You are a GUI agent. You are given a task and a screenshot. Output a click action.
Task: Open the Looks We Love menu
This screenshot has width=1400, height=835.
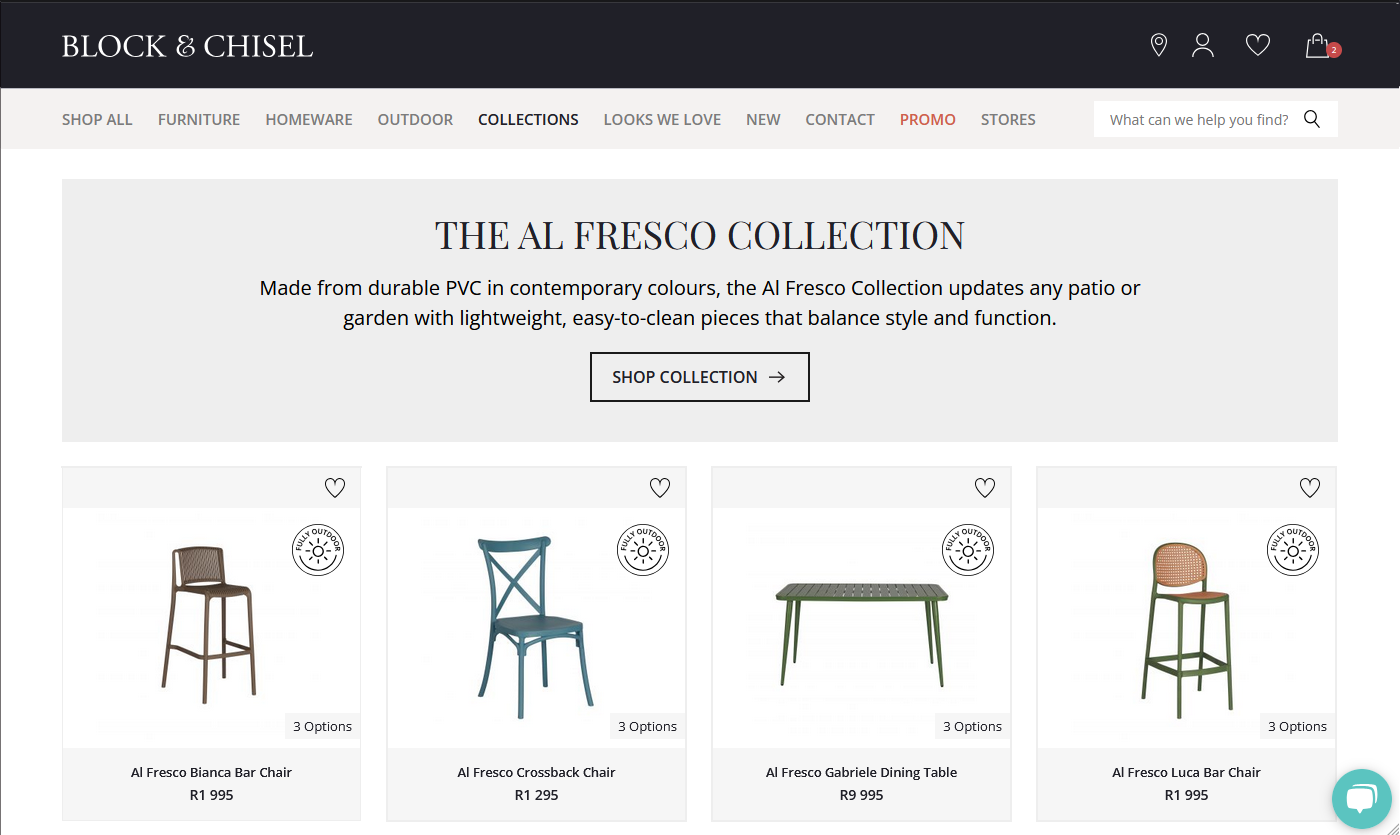click(662, 119)
